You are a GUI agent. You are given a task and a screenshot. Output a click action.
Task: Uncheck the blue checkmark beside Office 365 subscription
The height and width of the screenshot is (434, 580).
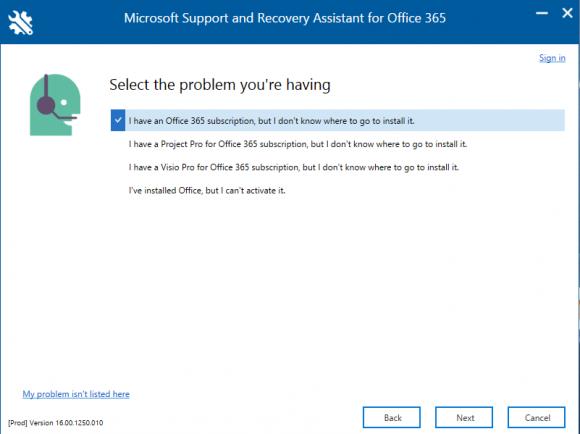(118, 120)
